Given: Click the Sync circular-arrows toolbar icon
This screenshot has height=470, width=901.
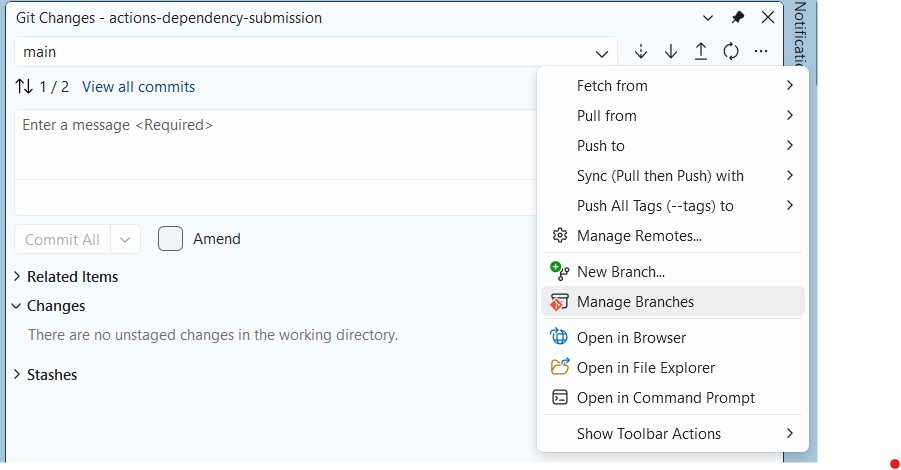Looking at the screenshot, I should [731, 52].
